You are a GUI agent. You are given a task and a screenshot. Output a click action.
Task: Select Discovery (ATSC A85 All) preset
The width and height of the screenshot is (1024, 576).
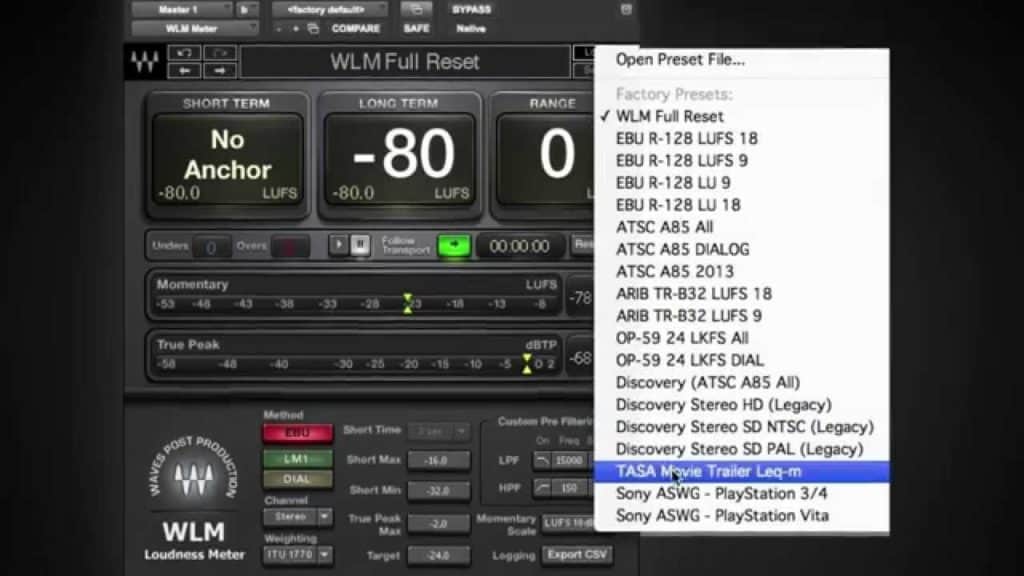tap(742, 383)
